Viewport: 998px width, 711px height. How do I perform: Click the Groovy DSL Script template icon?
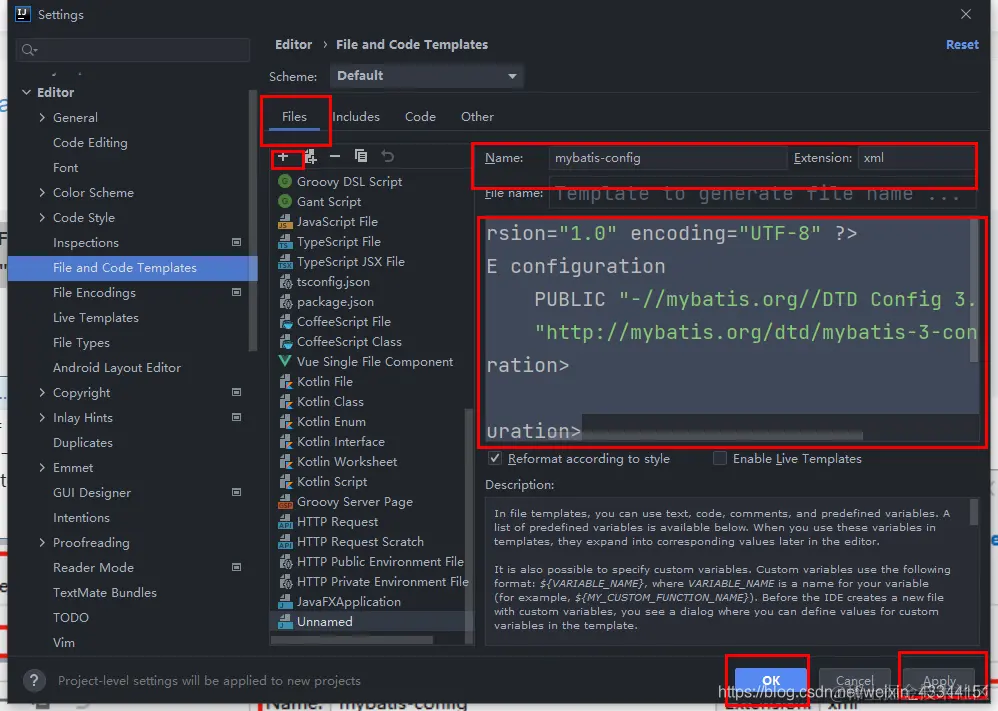[x=285, y=181]
